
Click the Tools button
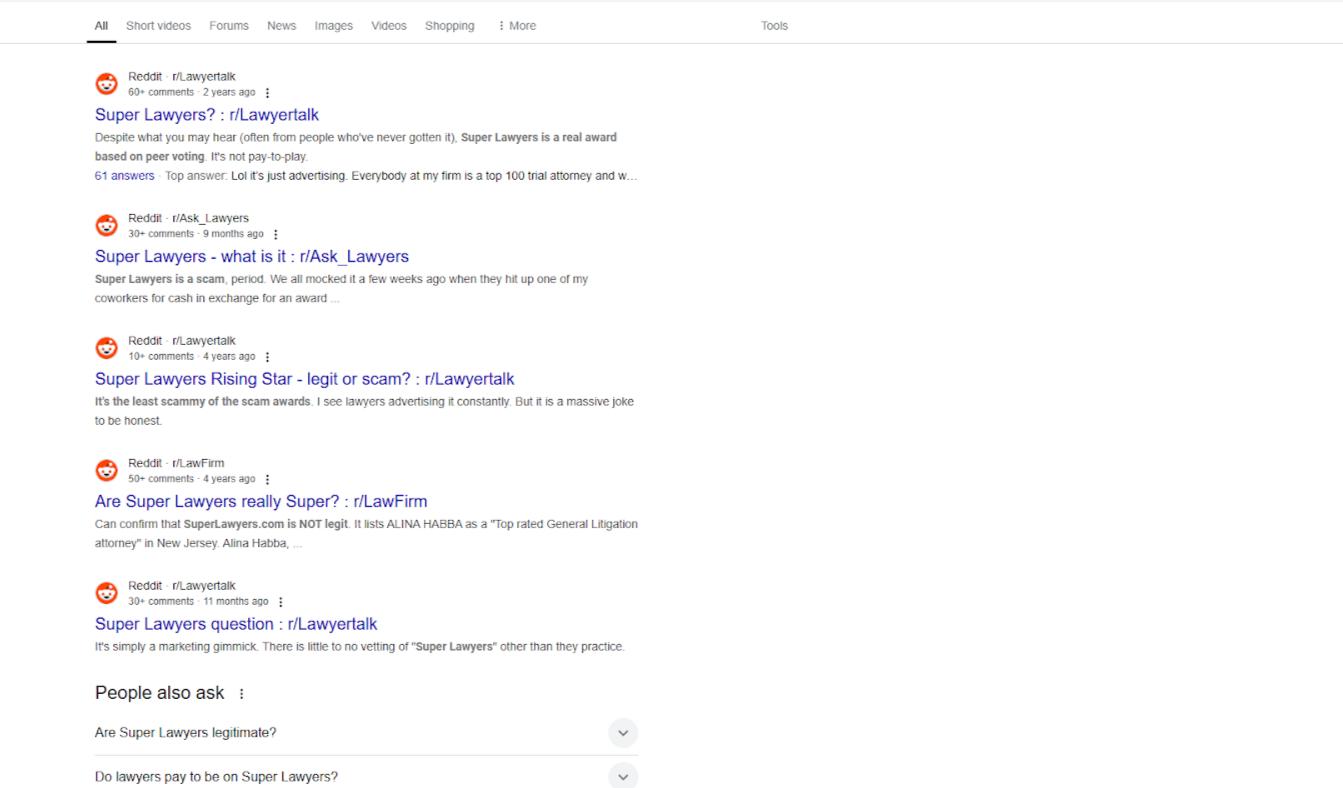click(x=774, y=26)
